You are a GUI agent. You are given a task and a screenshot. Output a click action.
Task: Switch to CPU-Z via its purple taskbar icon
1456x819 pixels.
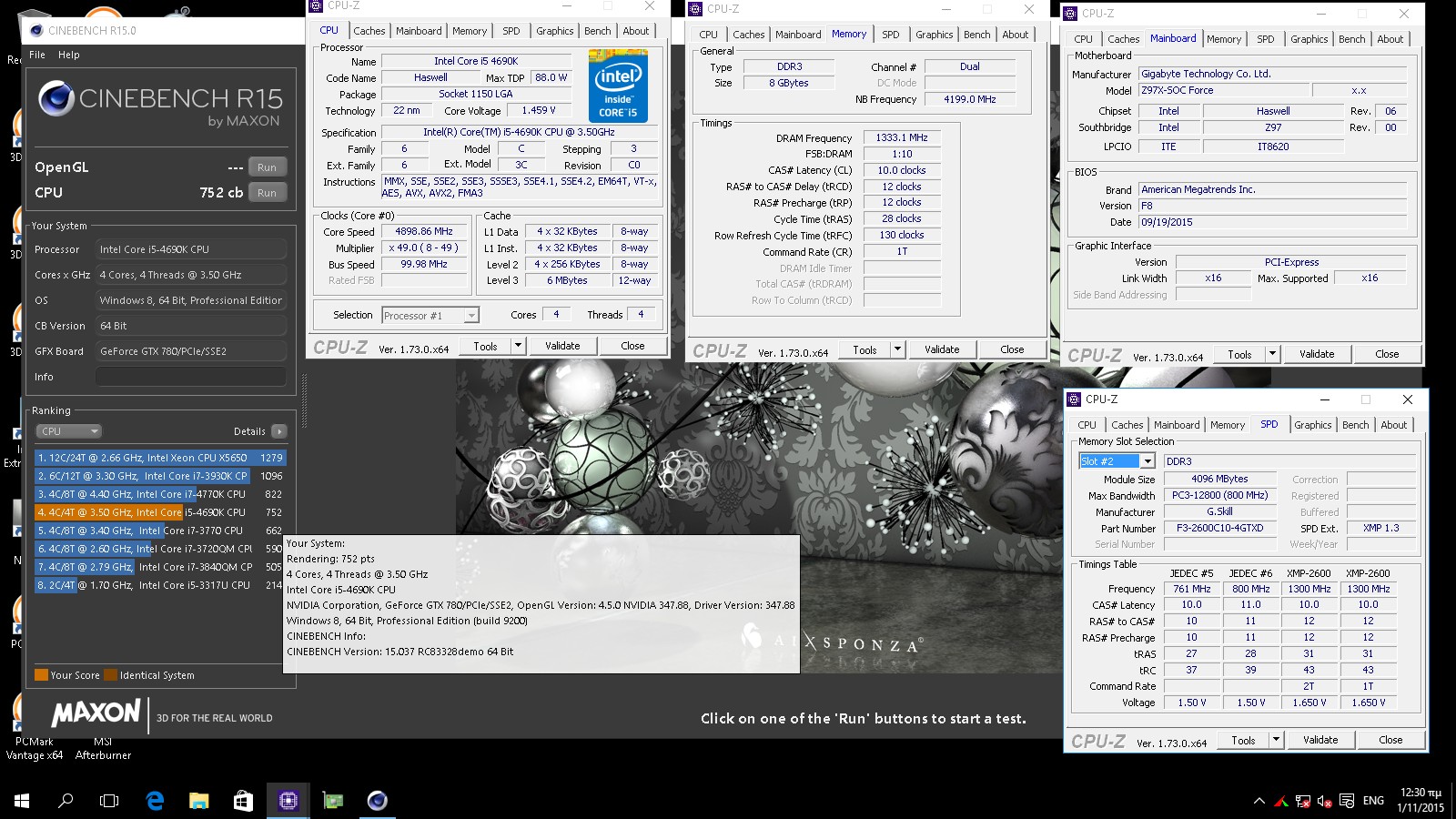click(x=288, y=801)
